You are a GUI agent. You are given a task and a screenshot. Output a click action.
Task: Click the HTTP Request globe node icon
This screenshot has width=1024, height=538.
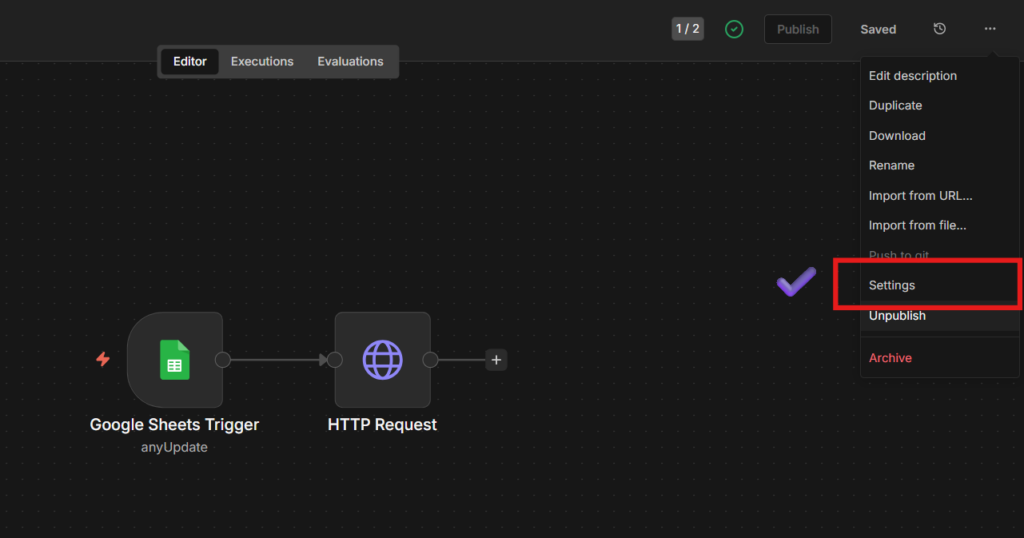pos(382,360)
